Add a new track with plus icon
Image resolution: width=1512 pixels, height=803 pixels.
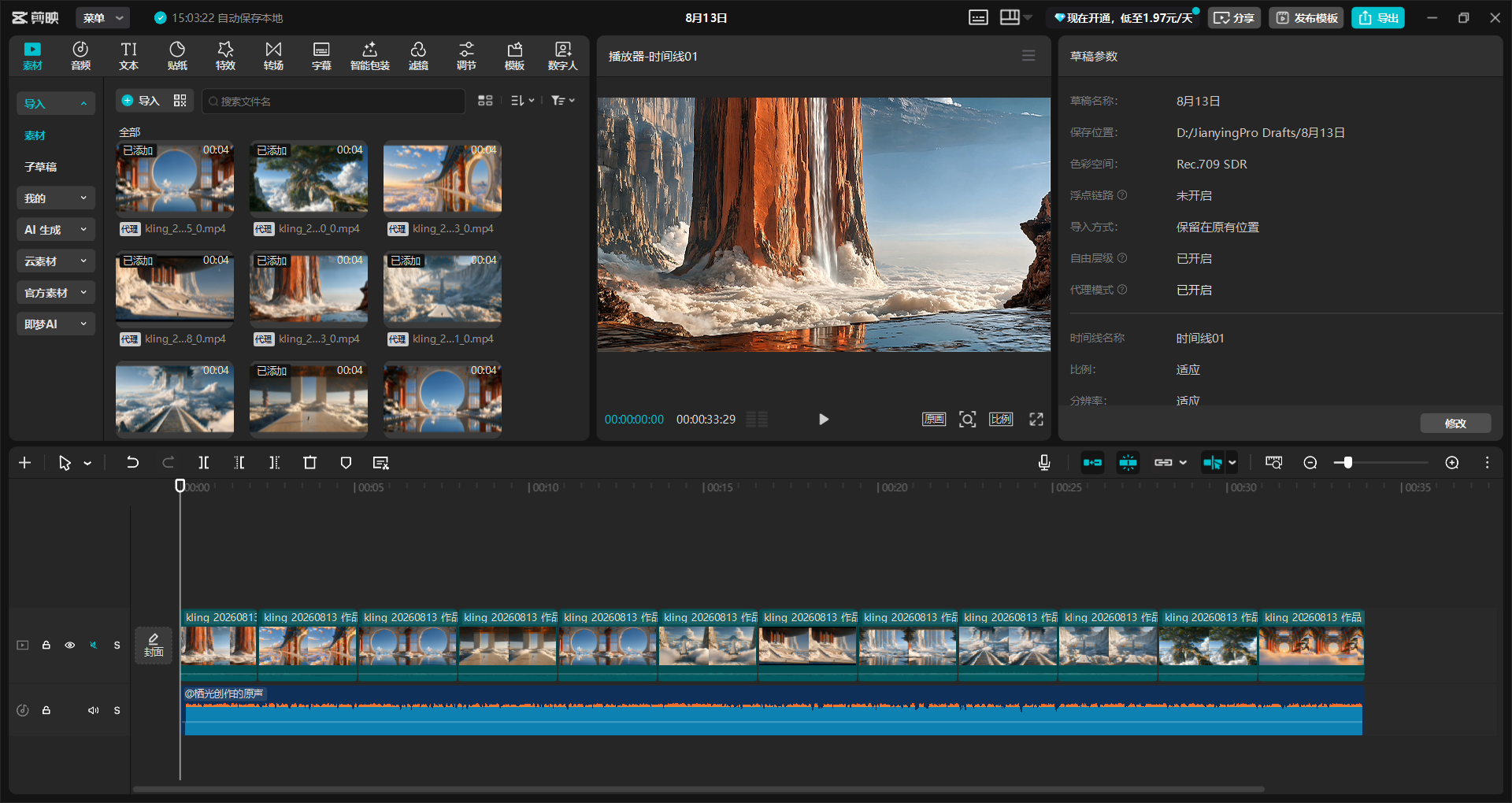24,463
